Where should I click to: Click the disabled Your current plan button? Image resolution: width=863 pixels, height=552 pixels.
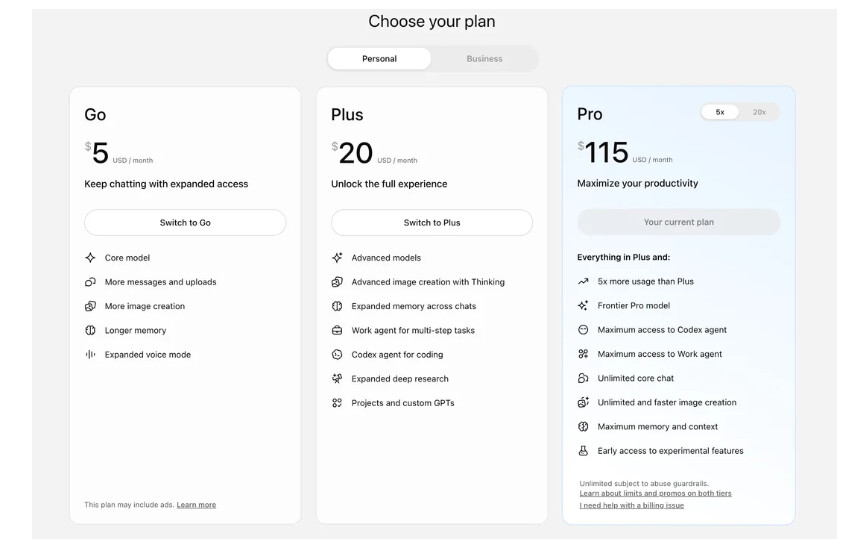(x=679, y=222)
